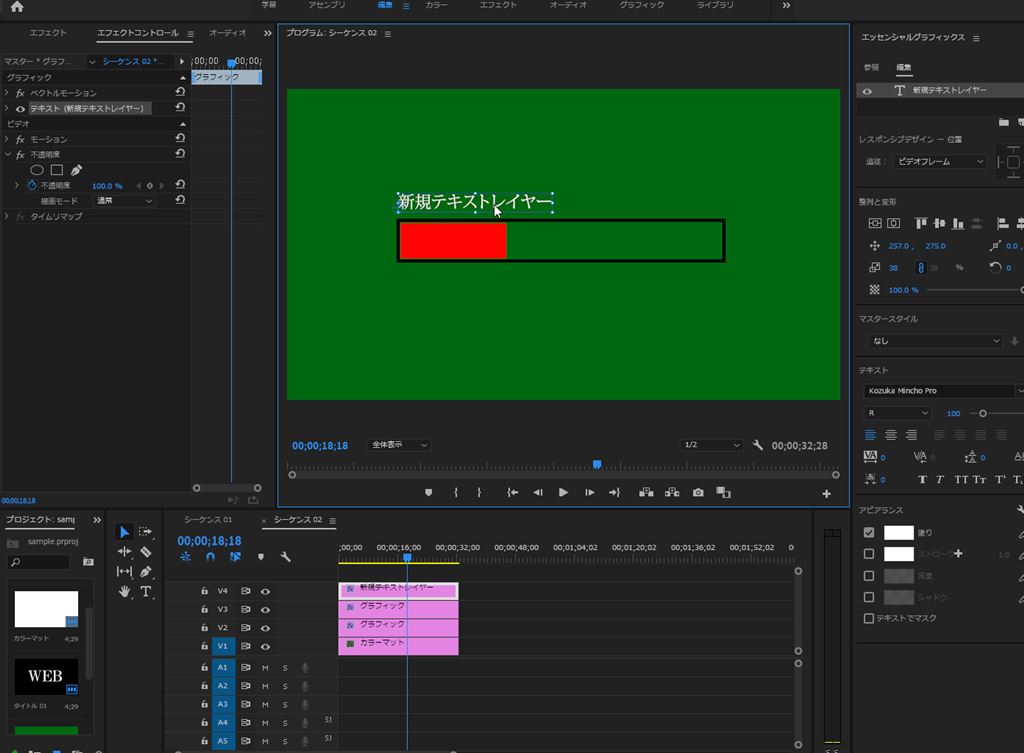Image resolution: width=1024 pixels, height=753 pixels.
Task: Click the WEB title thumbnail in the project panel
Action: point(46,677)
